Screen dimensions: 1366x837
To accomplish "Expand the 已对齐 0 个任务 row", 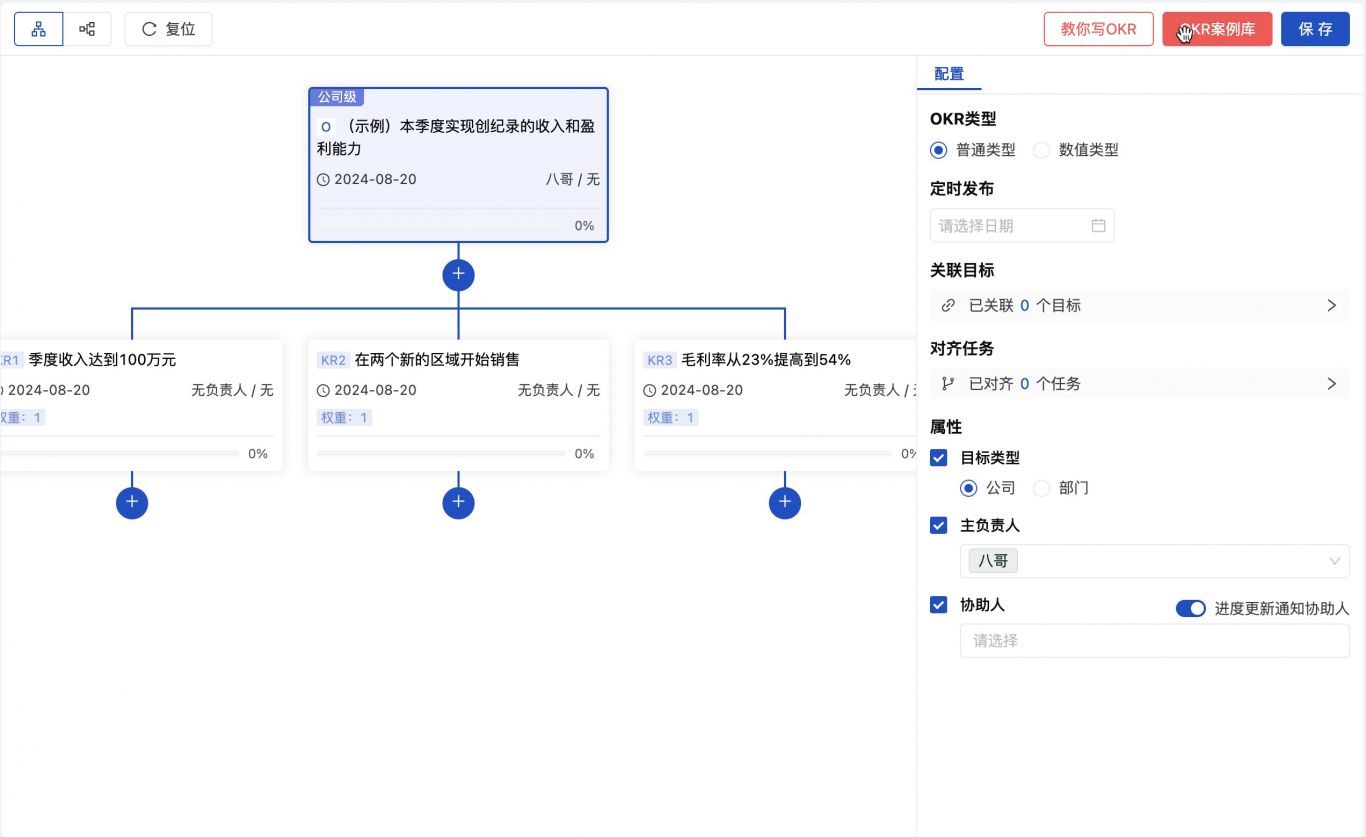I will pyautogui.click(x=1139, y=384).
